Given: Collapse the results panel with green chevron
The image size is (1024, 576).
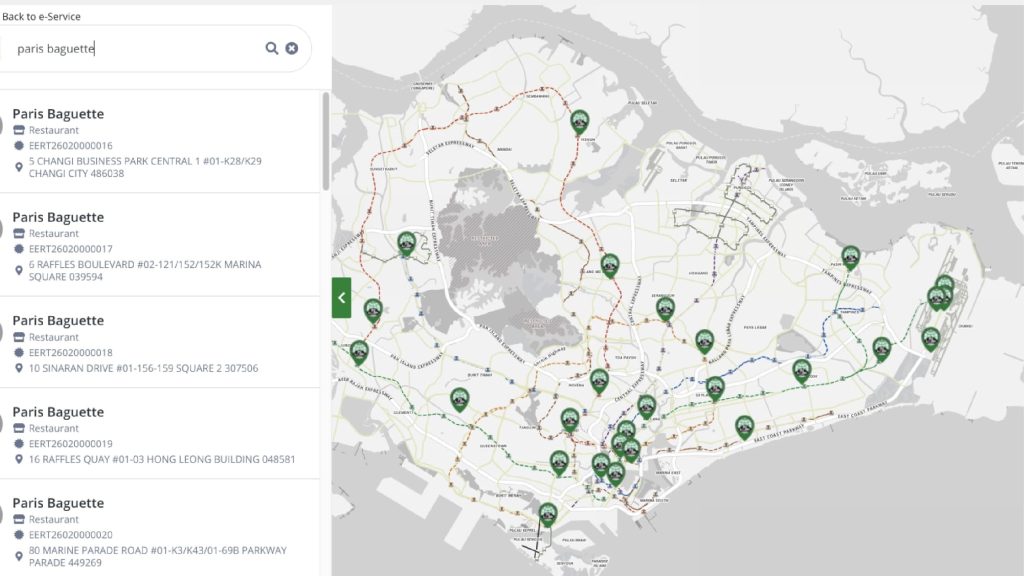Looking at the screenshot, I should [x=341, y=297].
